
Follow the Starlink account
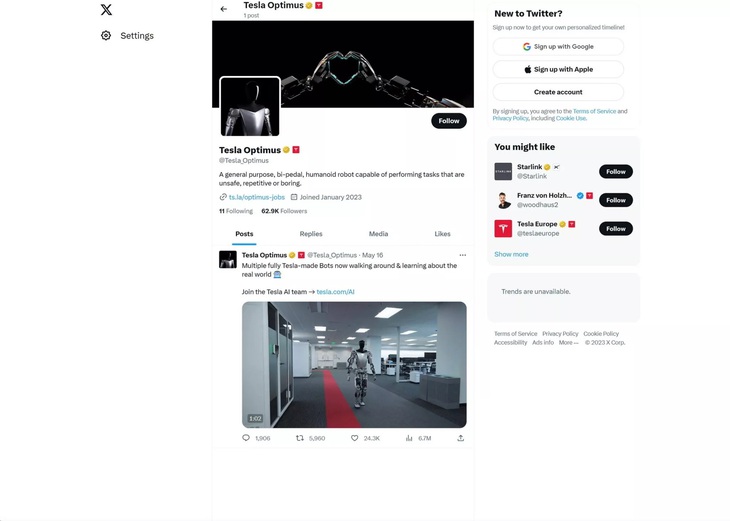pos(615,172)
